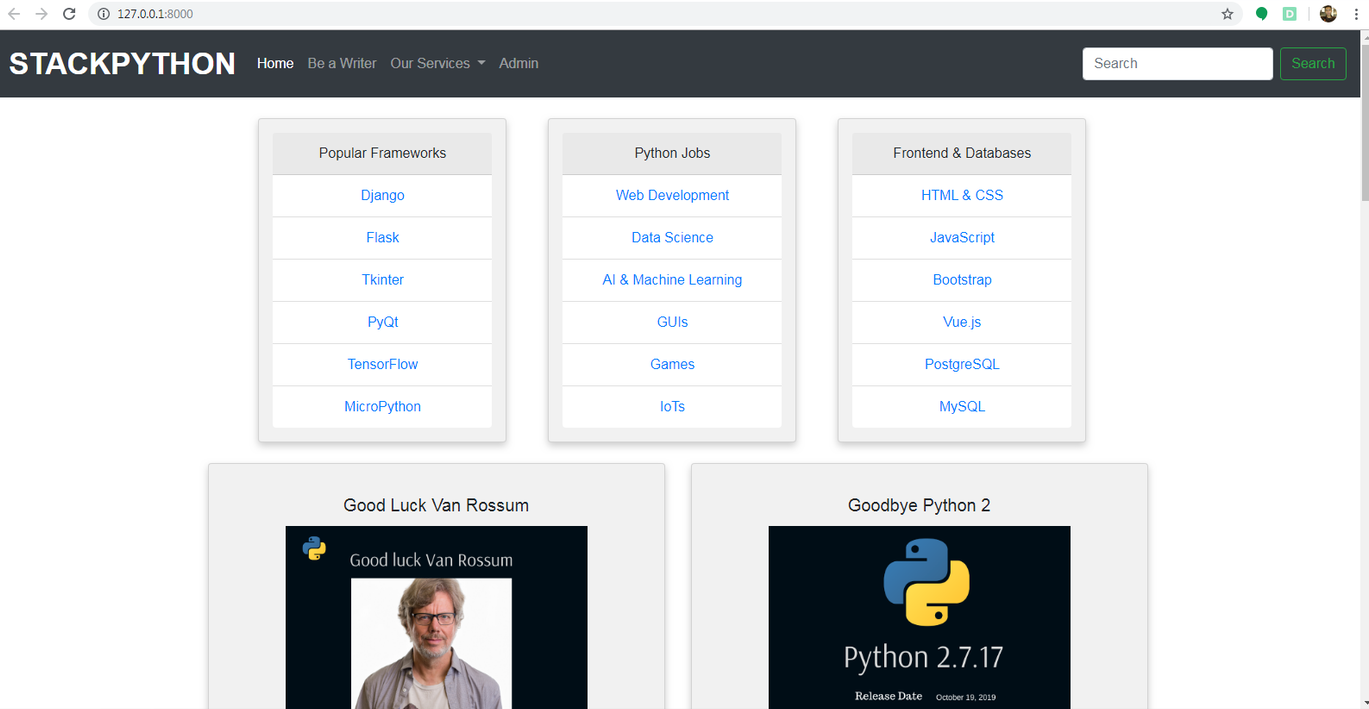Click the site info icon in address bar

coord(103,14)
